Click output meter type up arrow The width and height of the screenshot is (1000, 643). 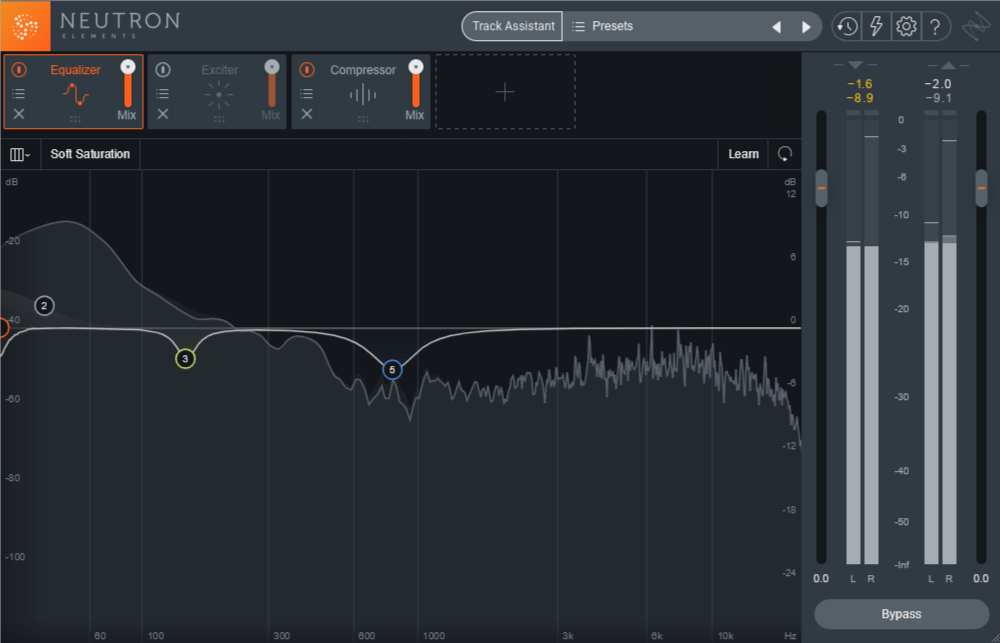tap(948, 65)
